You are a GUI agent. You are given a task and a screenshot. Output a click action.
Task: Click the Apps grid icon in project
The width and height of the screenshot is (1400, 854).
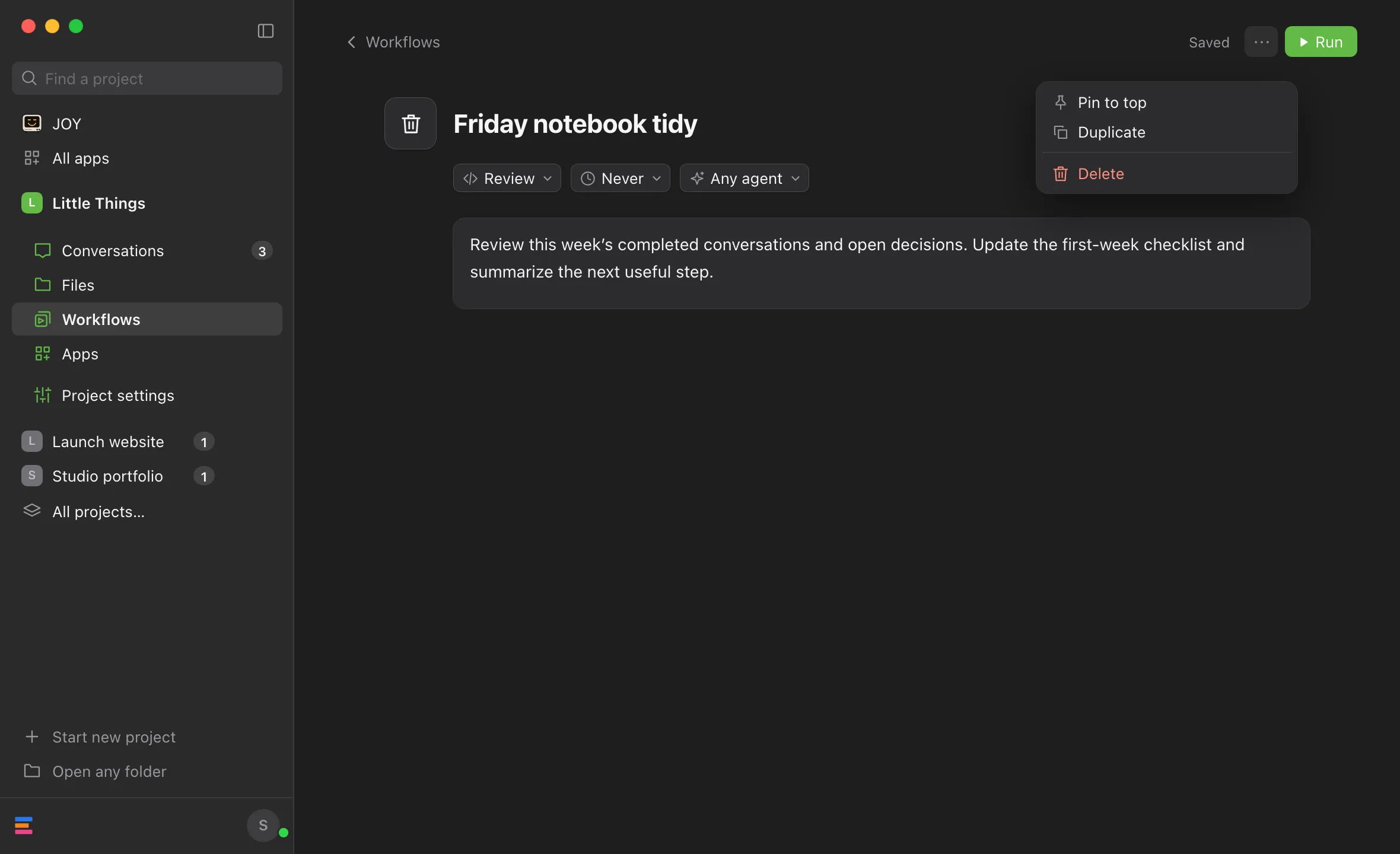[x=43, y=353]
